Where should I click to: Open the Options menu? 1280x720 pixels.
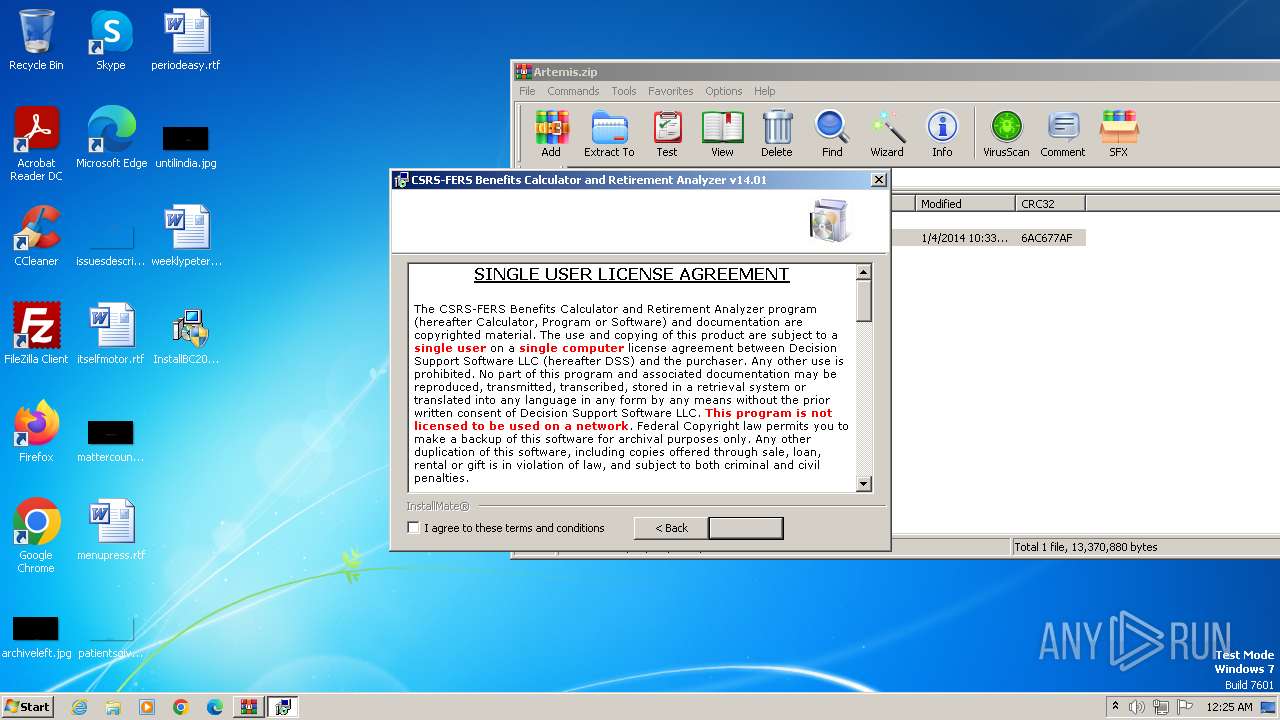tap(724, 91)
